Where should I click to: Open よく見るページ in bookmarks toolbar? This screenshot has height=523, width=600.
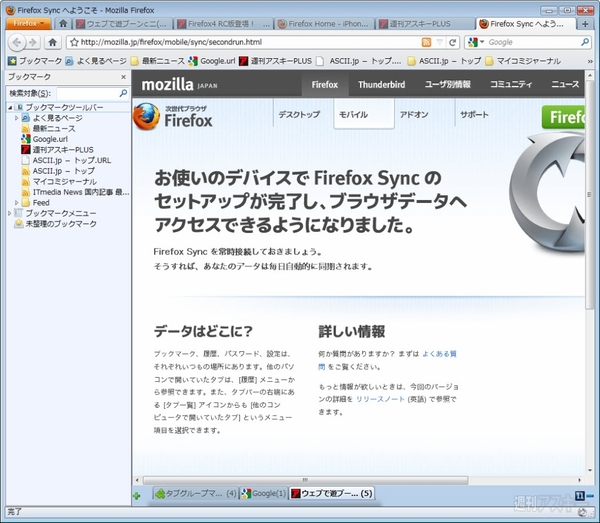tap(96, 61)
